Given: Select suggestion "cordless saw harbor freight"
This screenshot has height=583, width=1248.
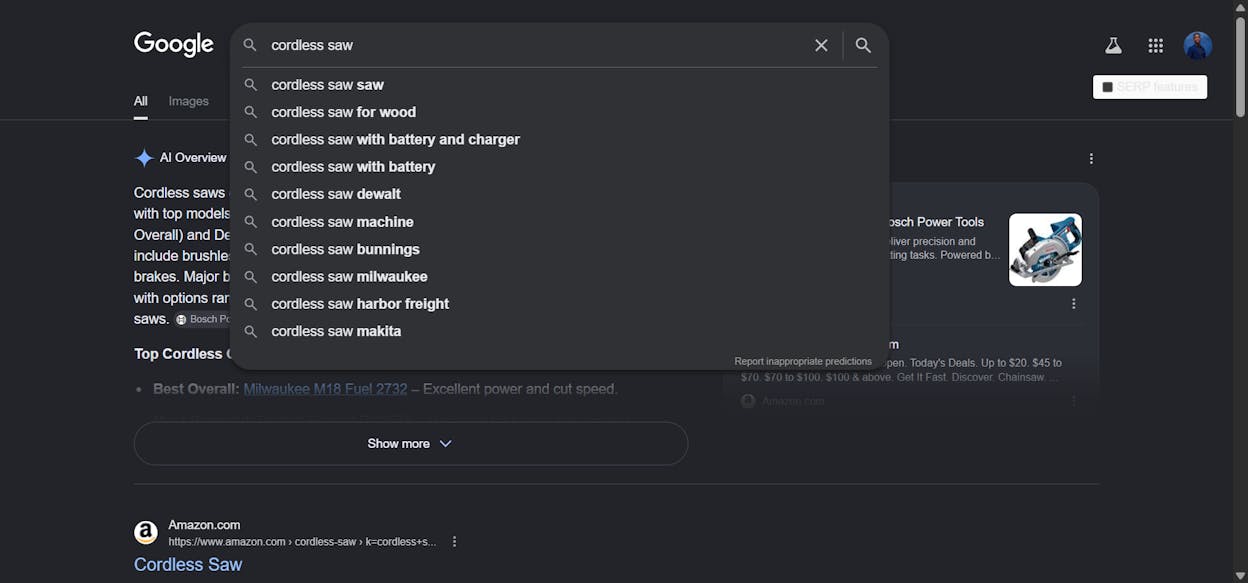Looking at the screenshot, I should coord(559,304).
